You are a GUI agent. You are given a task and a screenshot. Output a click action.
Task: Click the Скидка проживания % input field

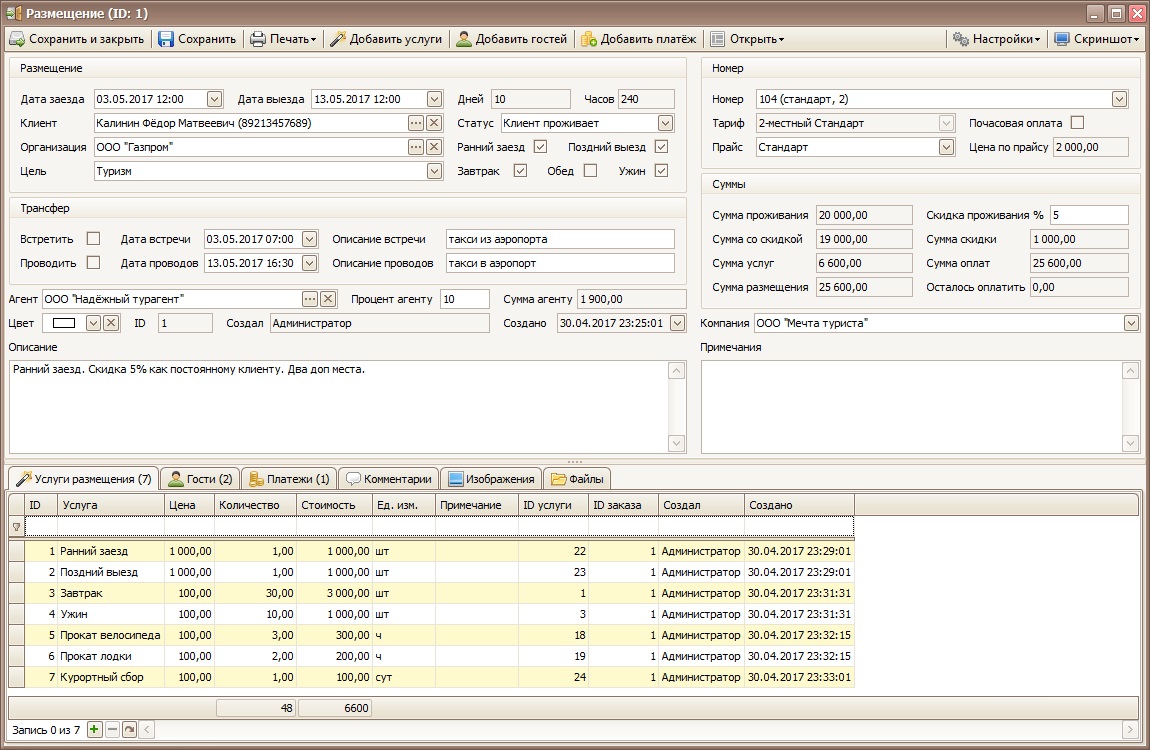1088,215
